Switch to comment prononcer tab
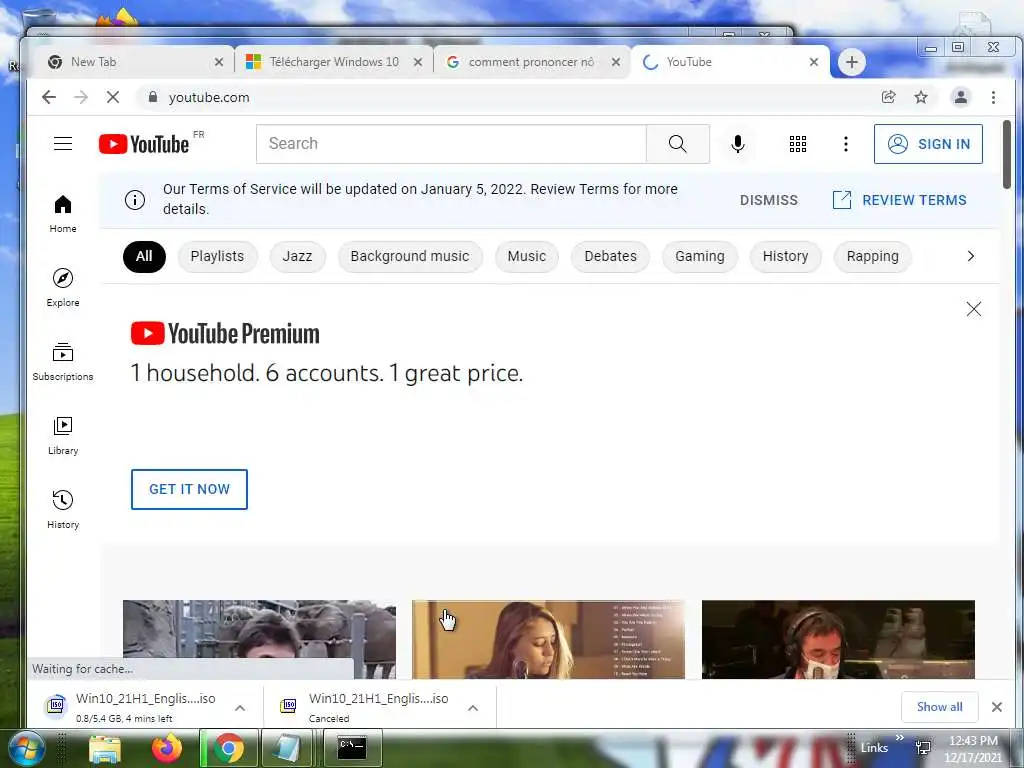 click(531, 62)
